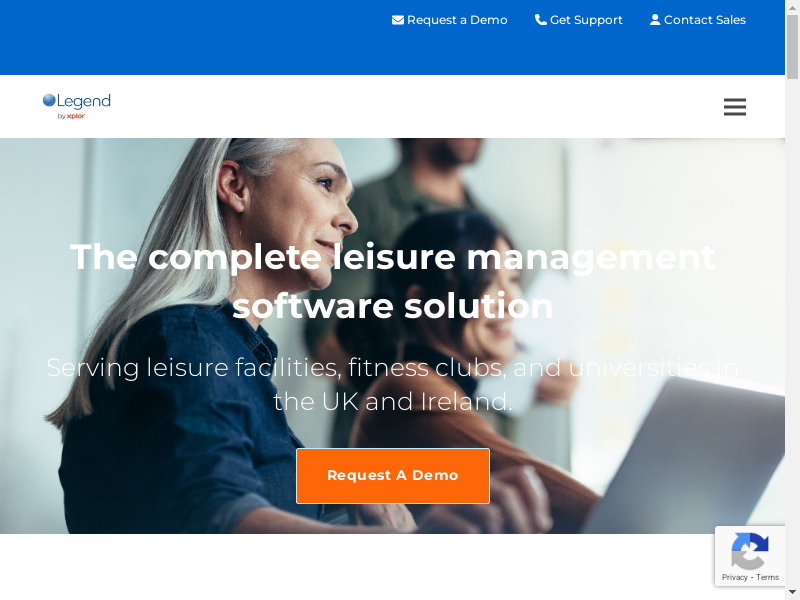
Task: Click the blue globe in the Legend logo
Action: tap(49, 100)
